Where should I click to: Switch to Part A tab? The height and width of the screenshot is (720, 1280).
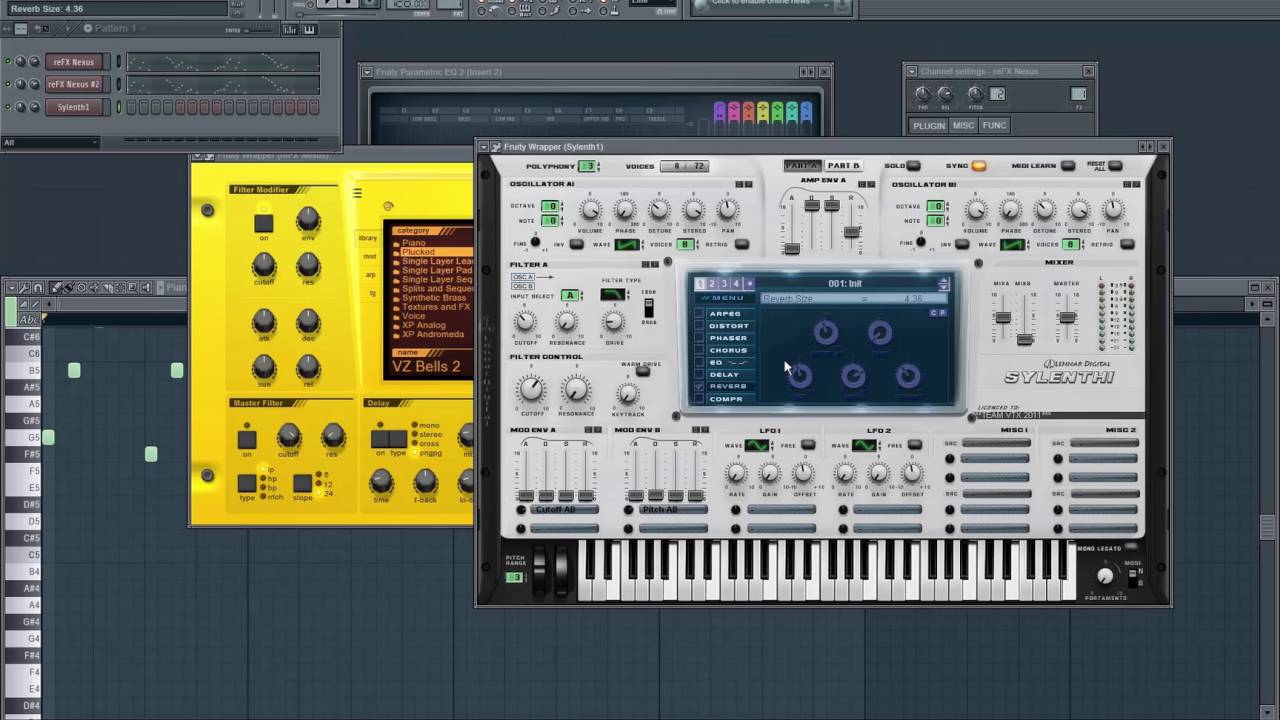point(802,166)
